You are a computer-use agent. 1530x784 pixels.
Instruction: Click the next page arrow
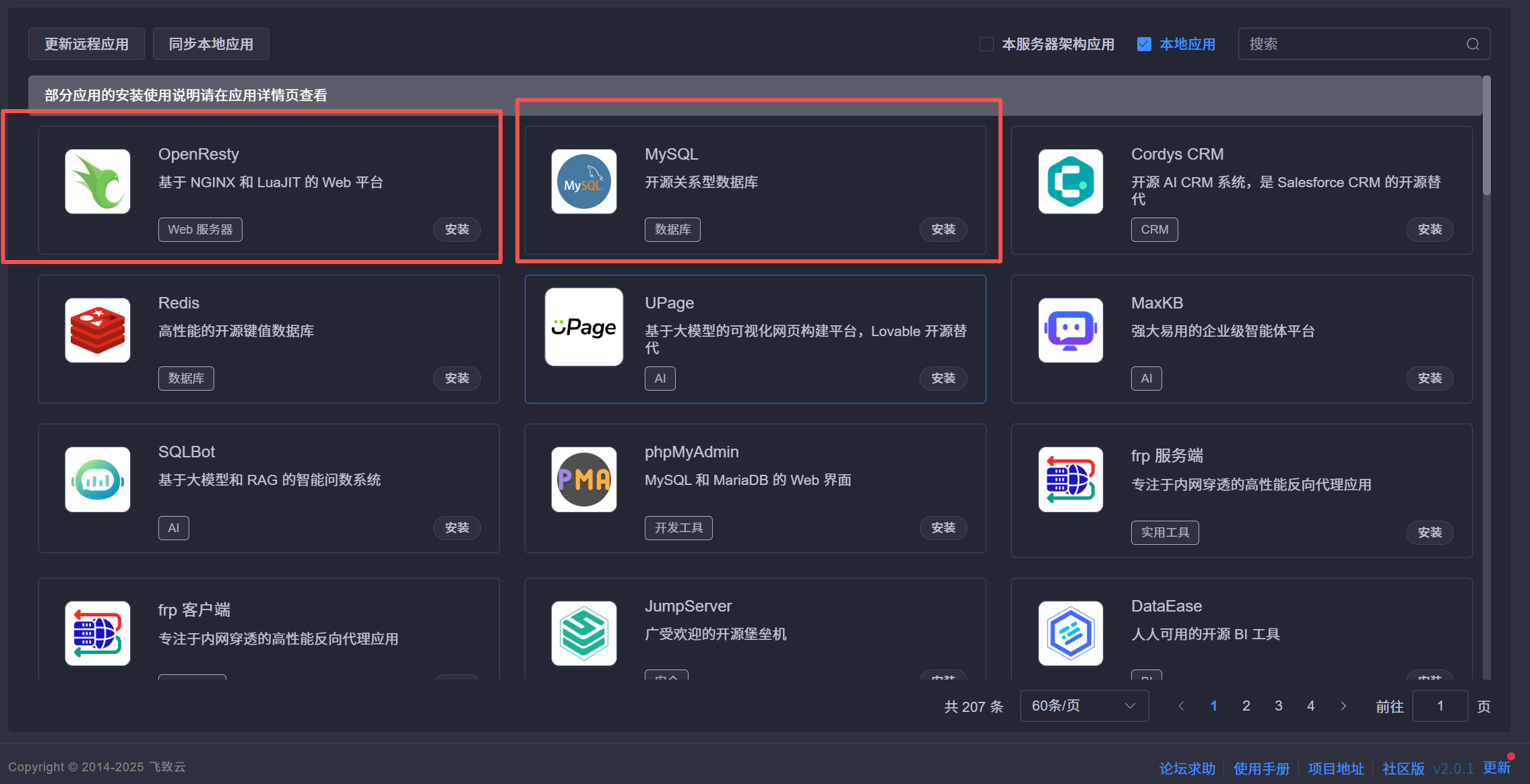coord(1343,705)
